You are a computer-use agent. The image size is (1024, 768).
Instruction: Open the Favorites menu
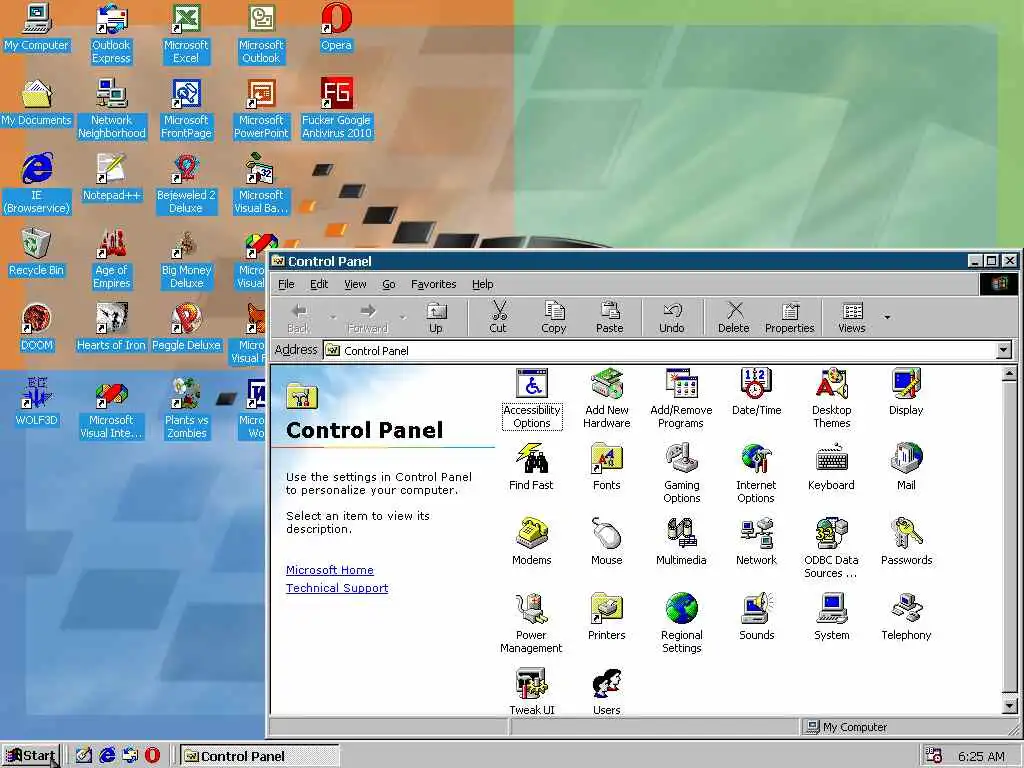point(434,284)
